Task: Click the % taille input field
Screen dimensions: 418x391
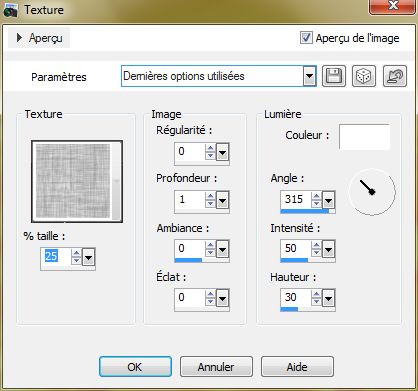Action: pos(56,257)
